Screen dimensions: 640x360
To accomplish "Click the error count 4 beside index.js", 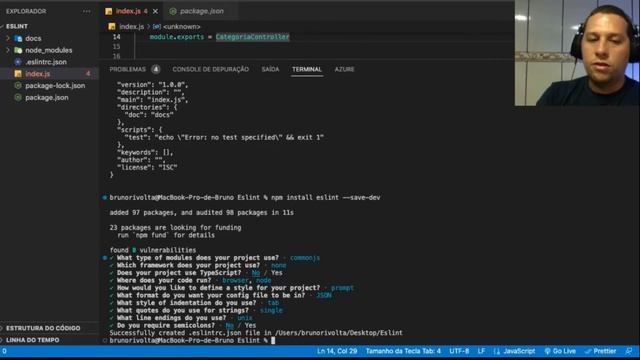I will point(88,74).
